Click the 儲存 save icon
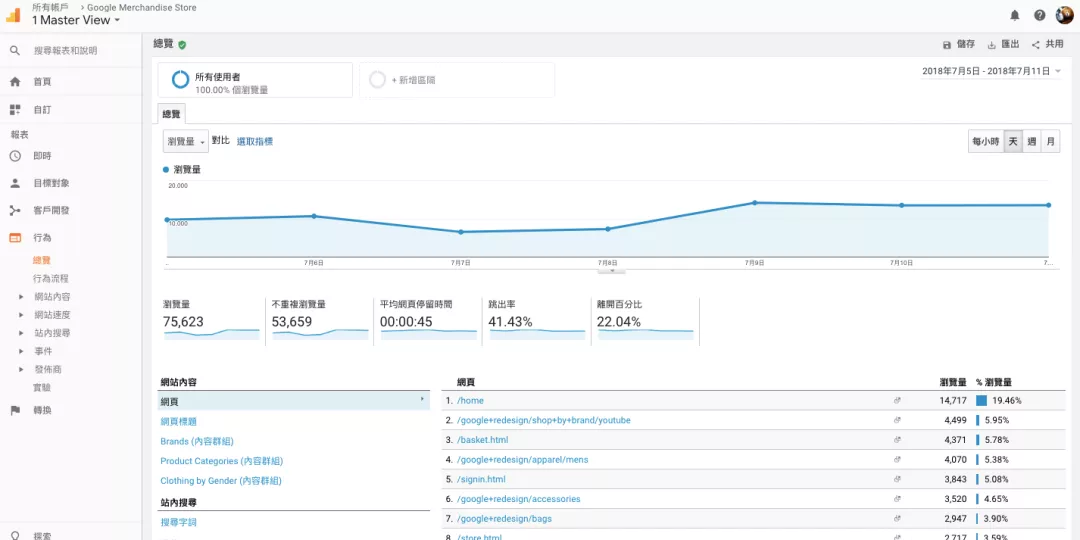The width and height of the screenshot is (1080, 540). pos(946,45)
